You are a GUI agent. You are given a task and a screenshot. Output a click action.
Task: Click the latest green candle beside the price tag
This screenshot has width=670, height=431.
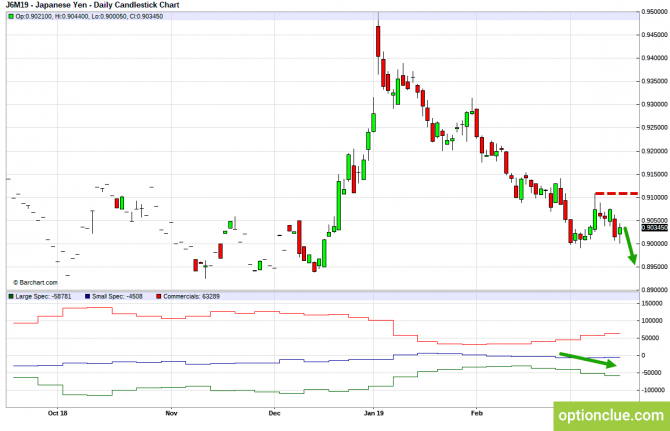(620, 231)
